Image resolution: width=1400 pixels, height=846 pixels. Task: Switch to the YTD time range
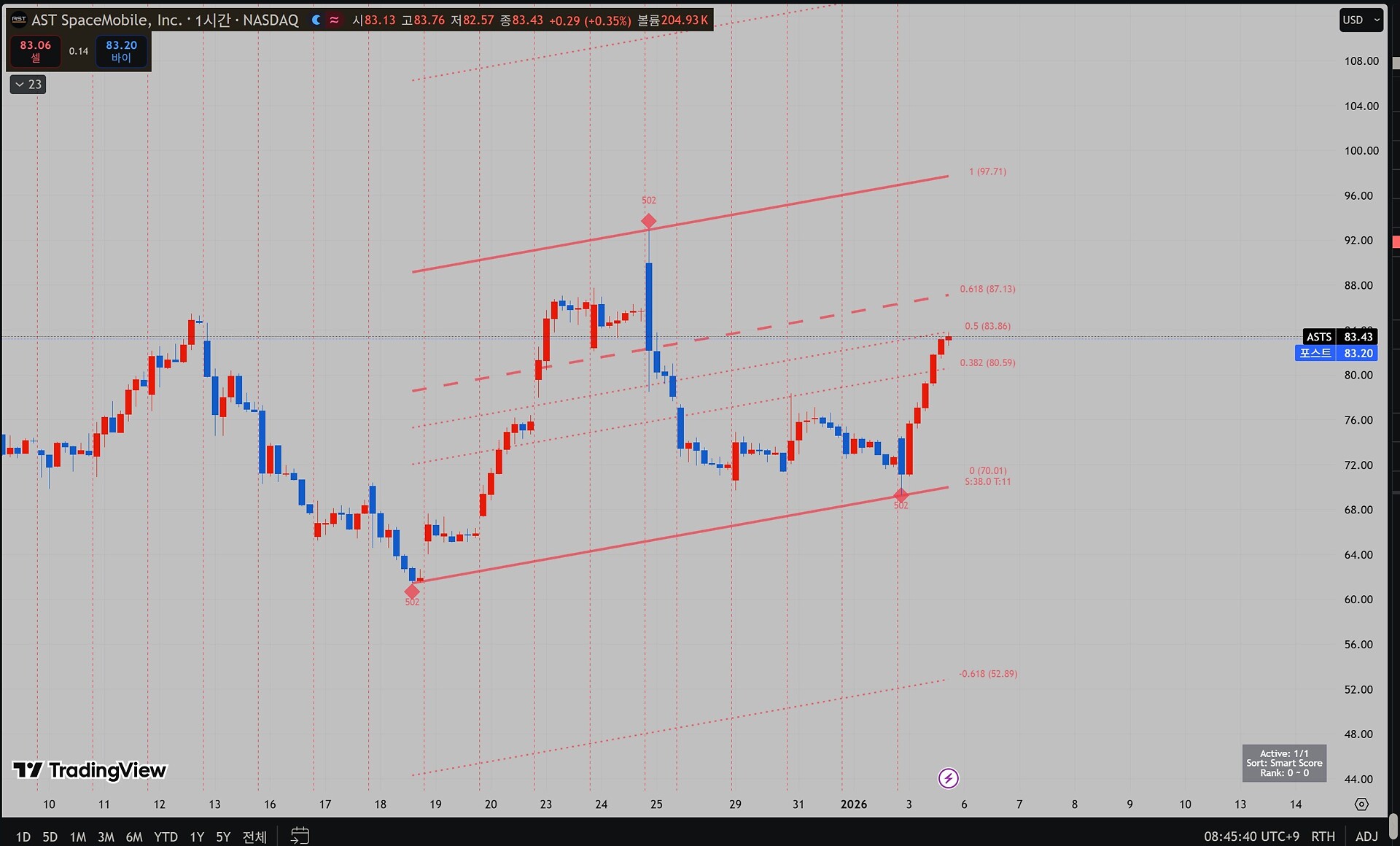click(x=166, y=837)
